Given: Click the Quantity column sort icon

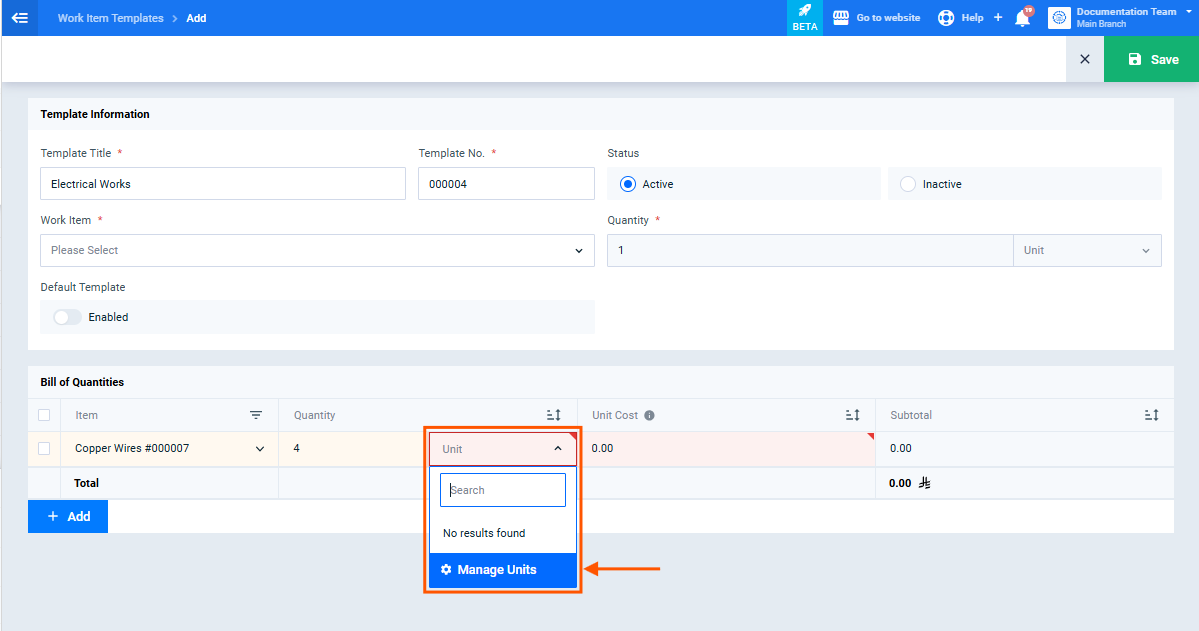Looking at the screenshot, I should pyautogui.click(x=554, y=415).
